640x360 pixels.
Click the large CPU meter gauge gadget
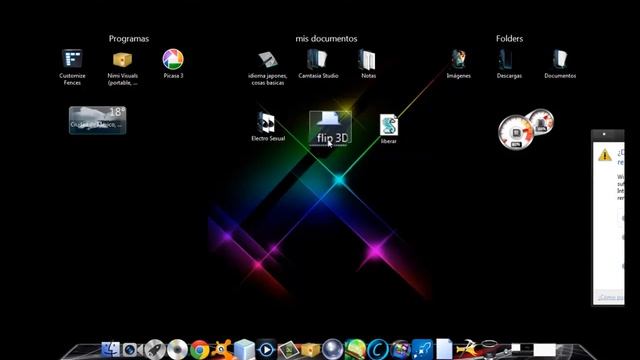tap(516, 132)
